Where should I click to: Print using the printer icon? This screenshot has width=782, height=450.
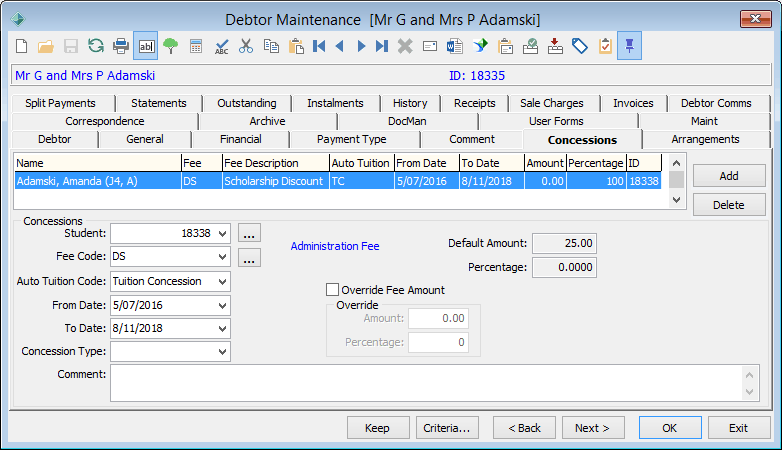coord(121,46)
